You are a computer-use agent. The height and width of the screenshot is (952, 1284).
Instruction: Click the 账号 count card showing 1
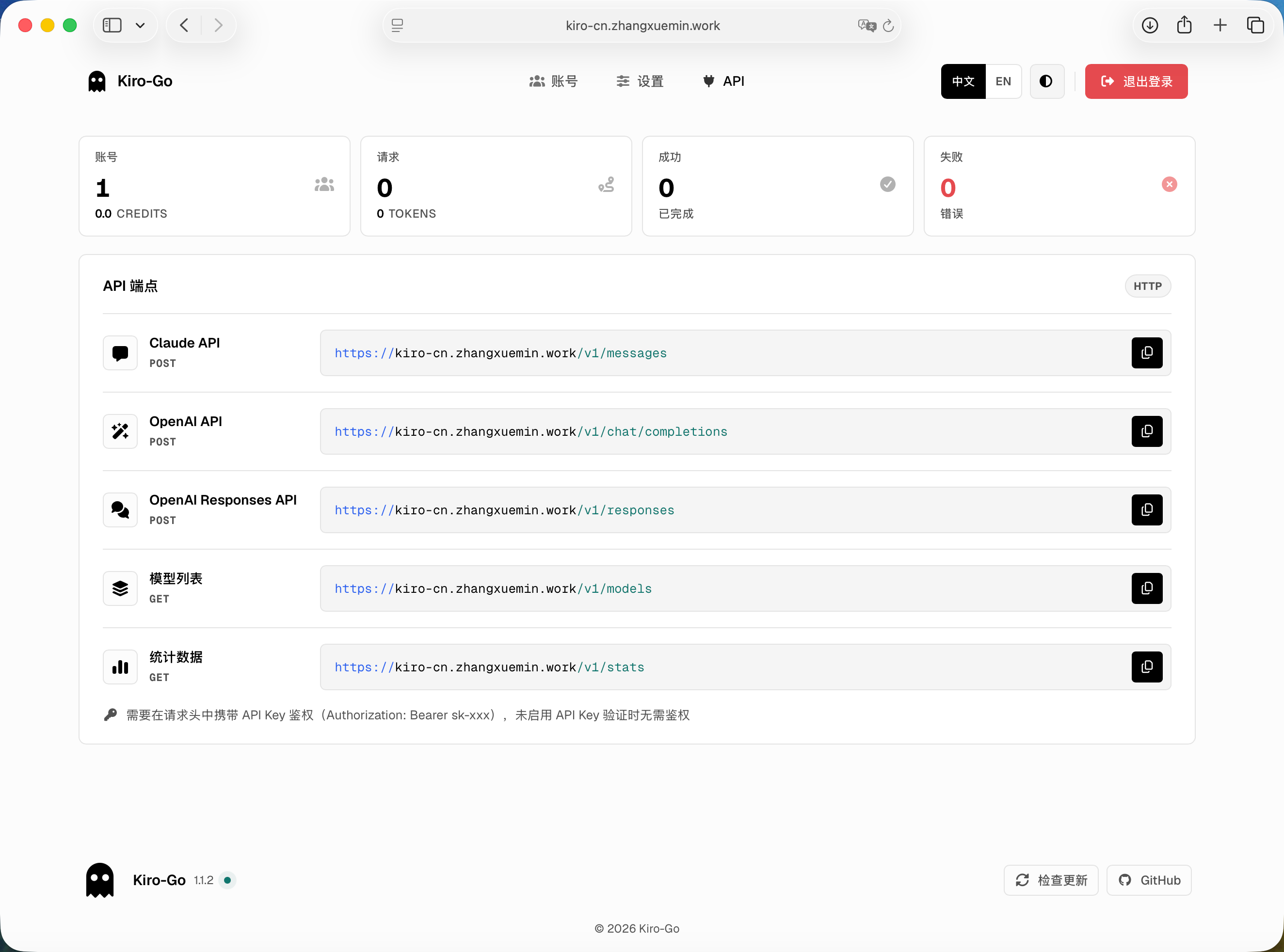[x=214, y=186]
